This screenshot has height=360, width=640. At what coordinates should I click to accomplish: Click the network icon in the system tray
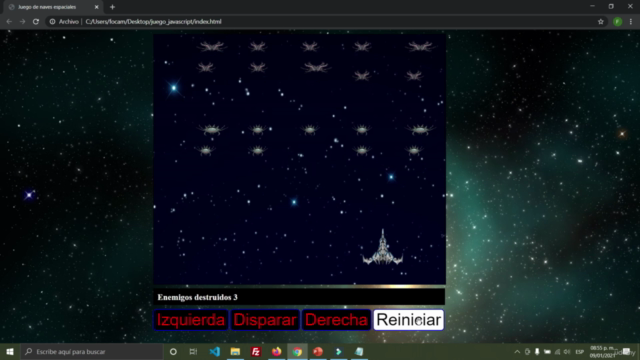click(557, 352)
